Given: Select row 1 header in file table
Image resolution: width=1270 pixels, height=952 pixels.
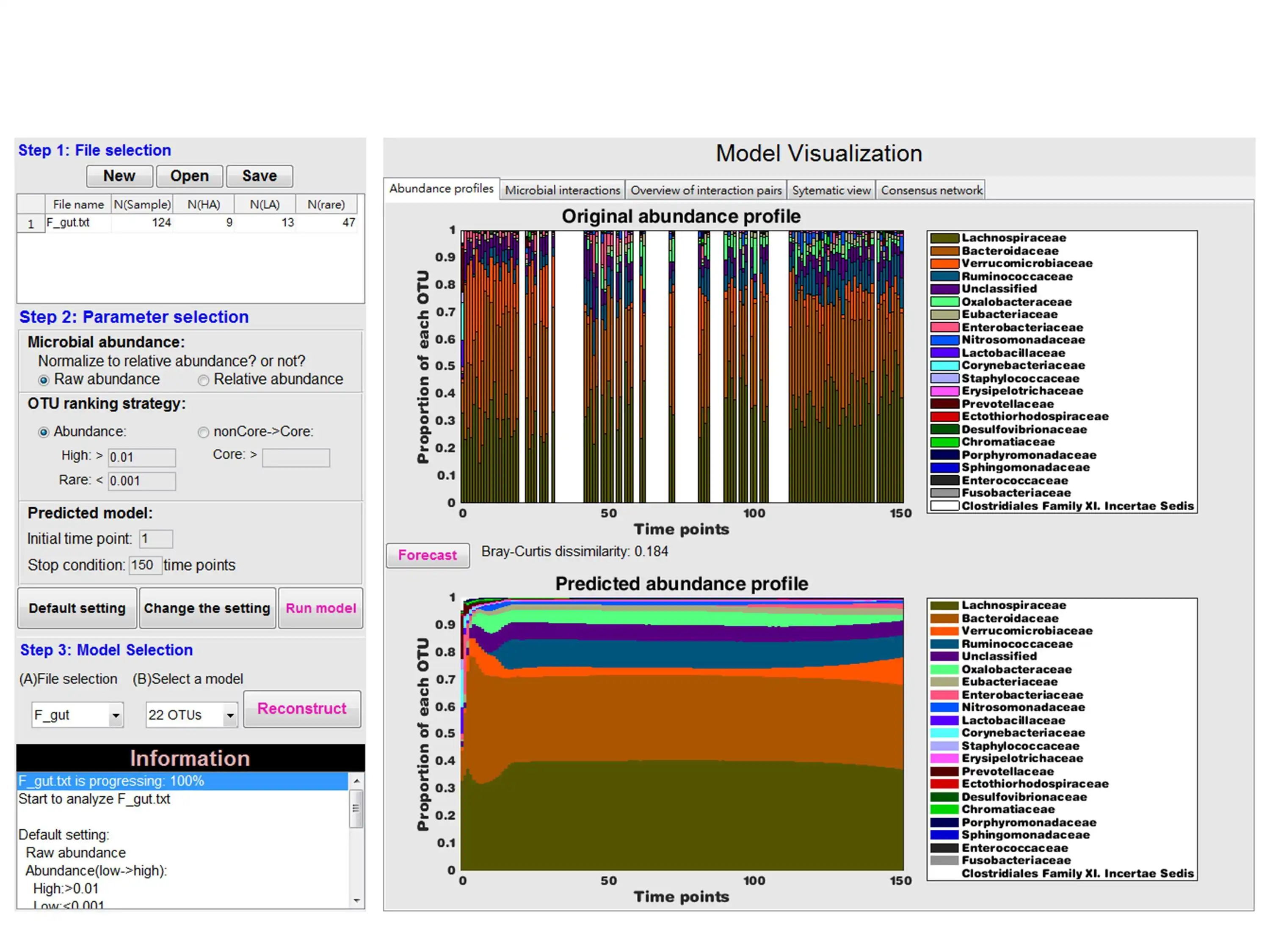Looking at the screenshot, I should coord(31,223).
